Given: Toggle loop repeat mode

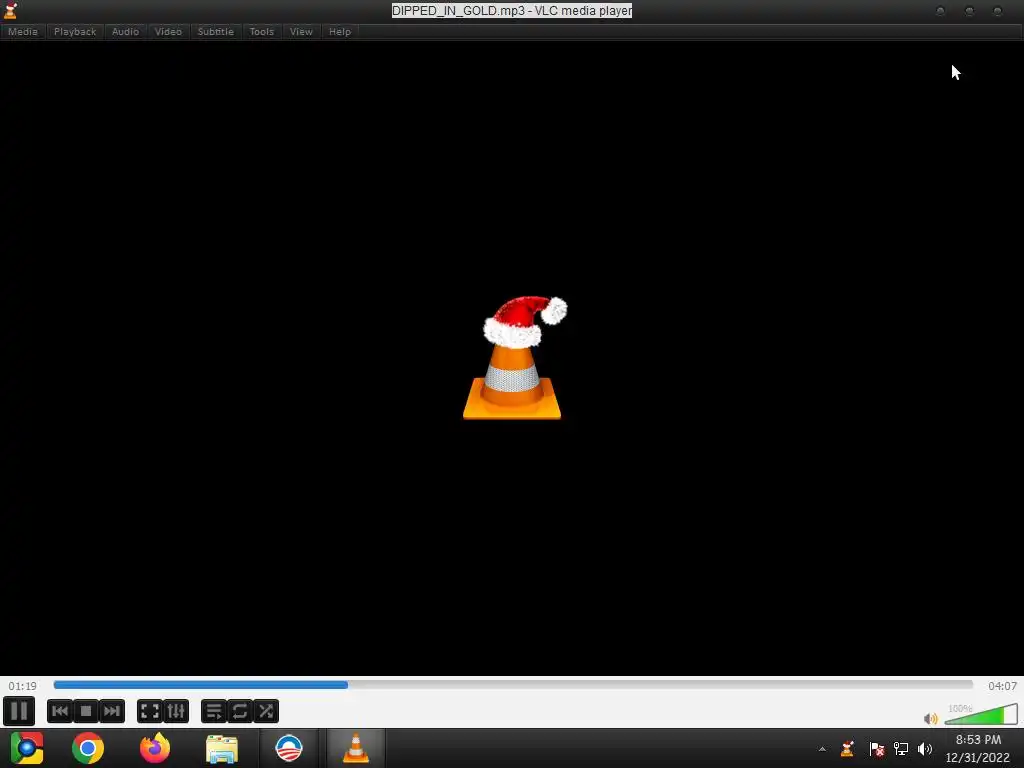Looking at the screenshot, I should coord(240,711).
